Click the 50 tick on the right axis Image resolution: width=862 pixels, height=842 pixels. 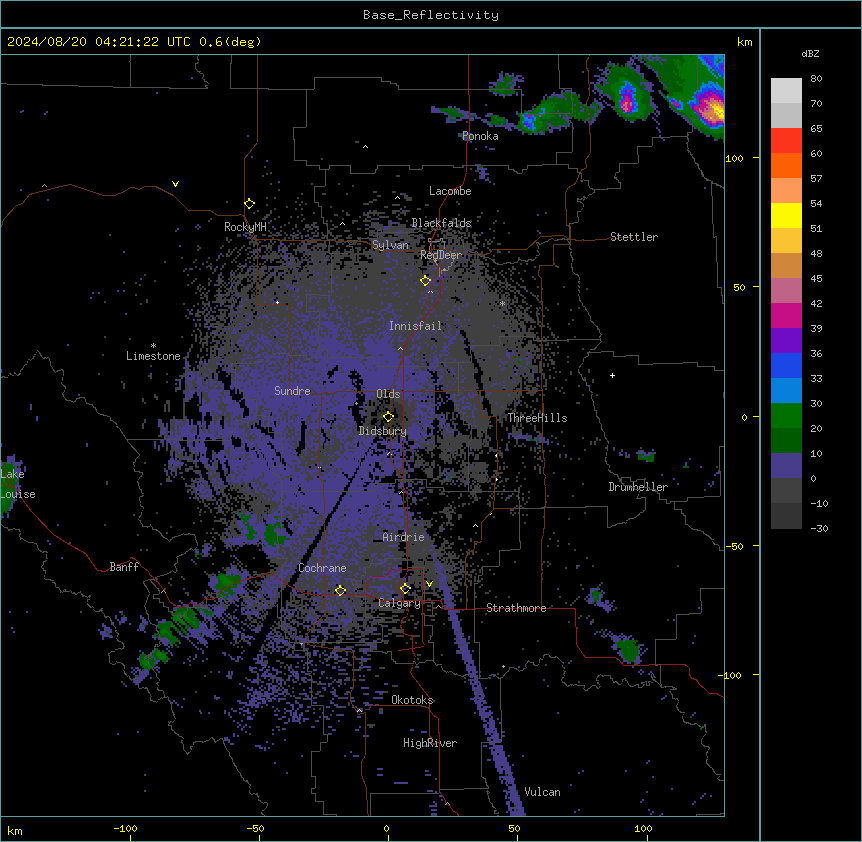(739, 287)
